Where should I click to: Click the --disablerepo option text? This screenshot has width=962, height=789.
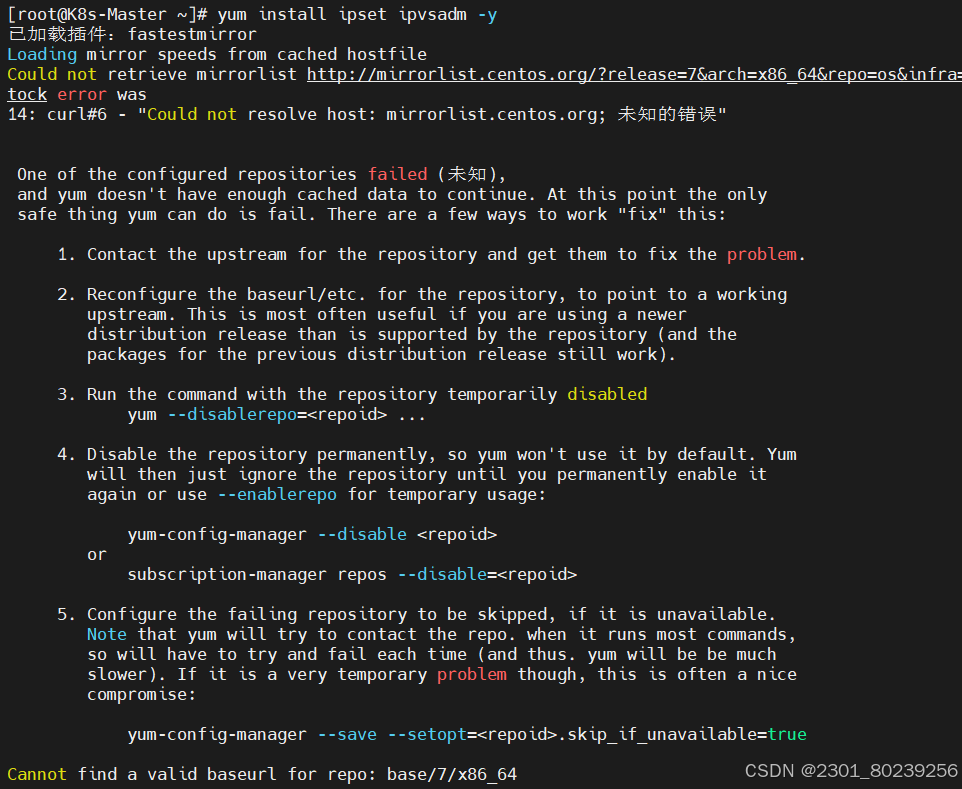pos(233,414)
